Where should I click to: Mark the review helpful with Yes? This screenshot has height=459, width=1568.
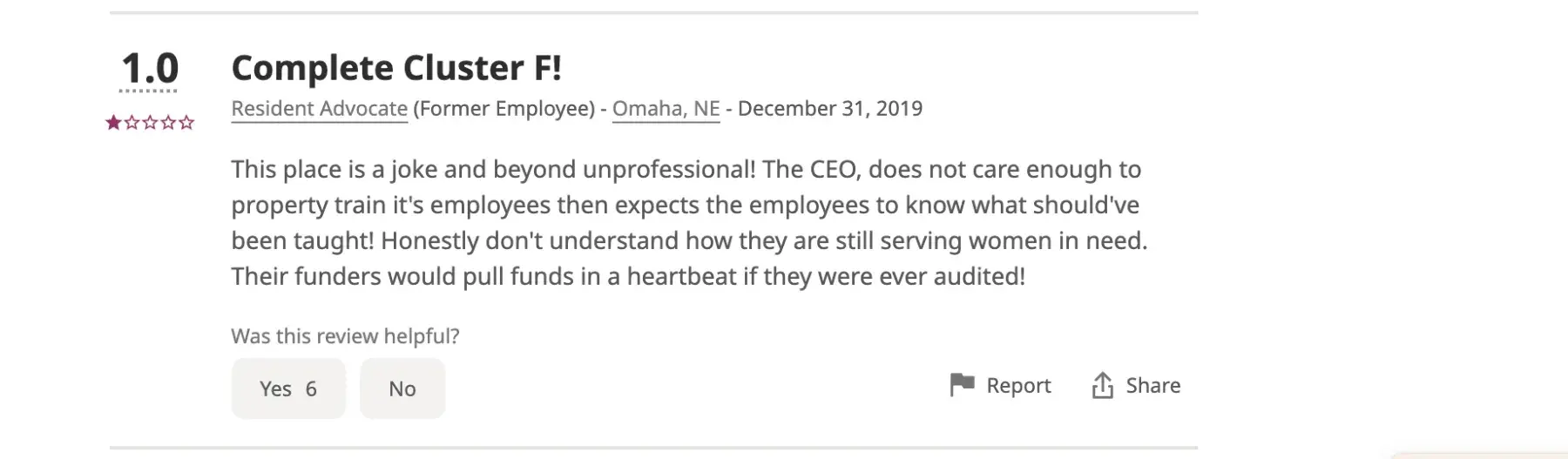click(288, 388)
